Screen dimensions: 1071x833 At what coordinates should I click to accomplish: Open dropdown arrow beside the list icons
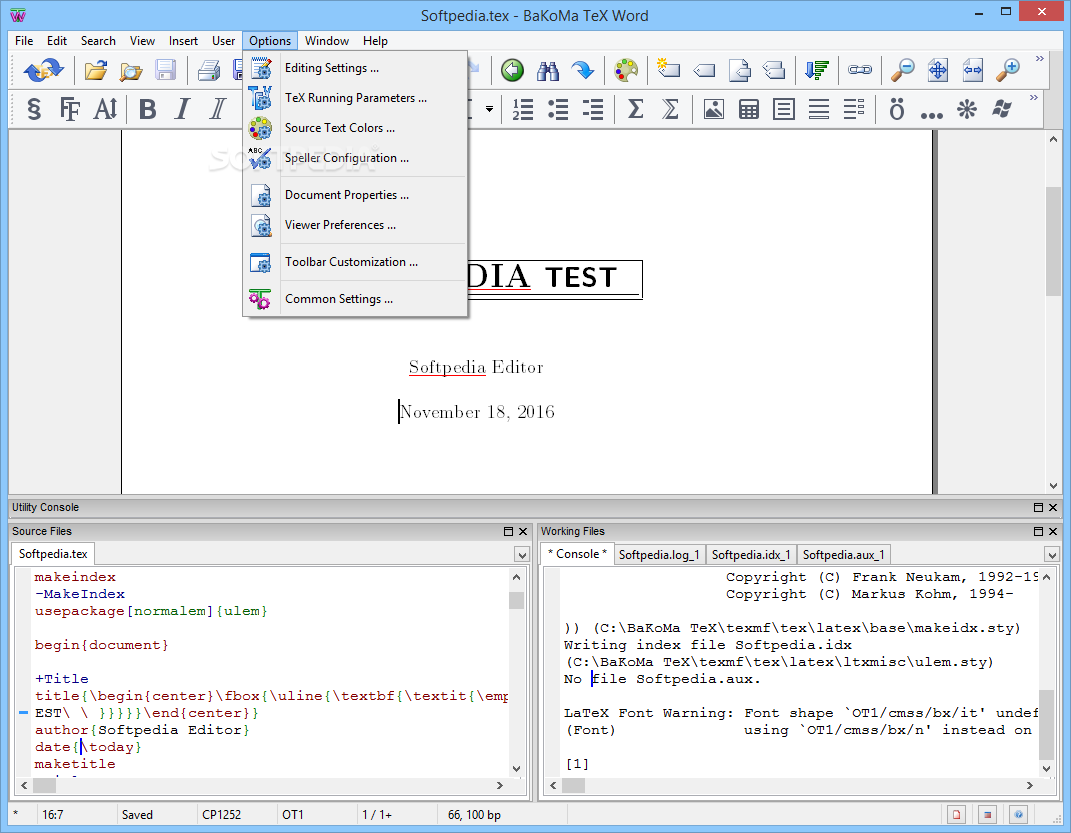click(489, 109)
